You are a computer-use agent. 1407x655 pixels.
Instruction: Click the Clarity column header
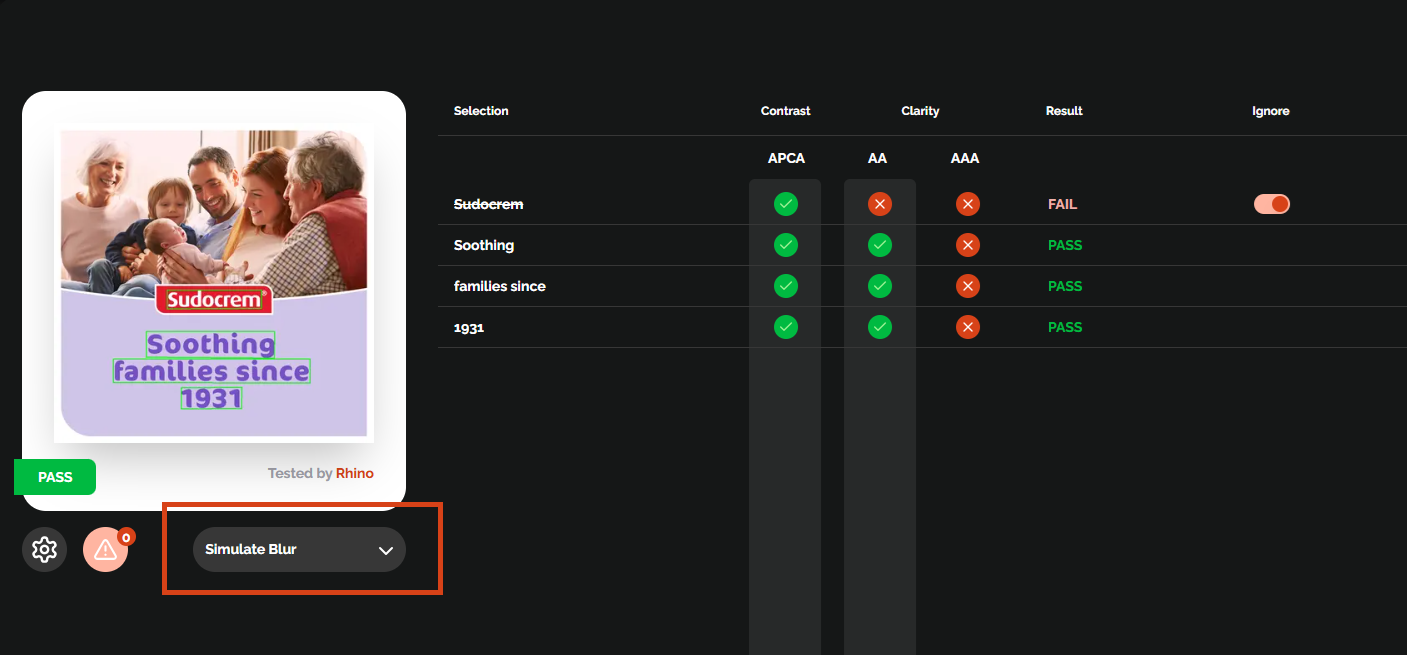[x=920, y=111]
